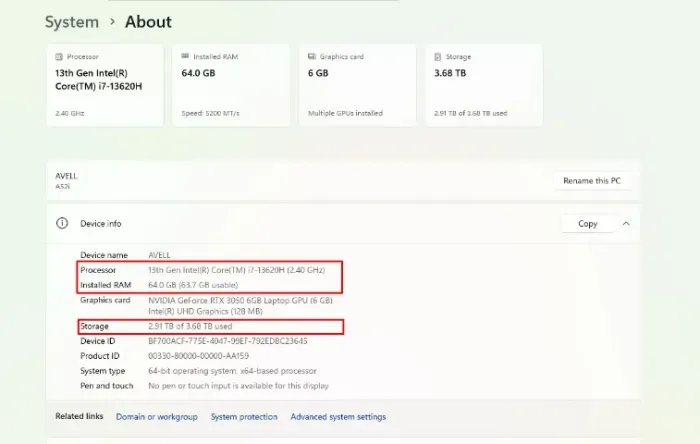Click the Pen and touch label

coord(107,386)
